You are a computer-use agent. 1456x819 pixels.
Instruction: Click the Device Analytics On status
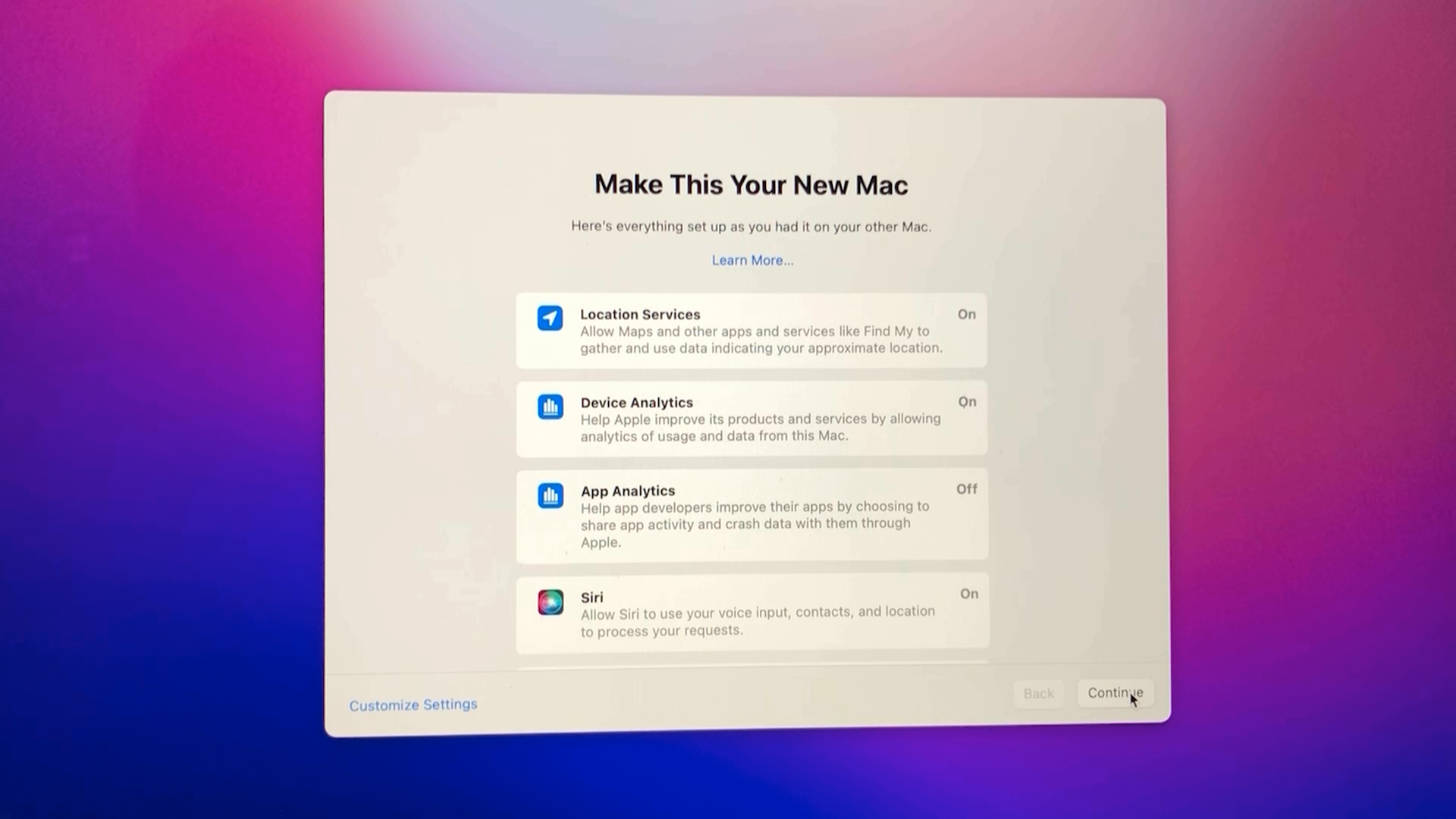tap(967, 402)
